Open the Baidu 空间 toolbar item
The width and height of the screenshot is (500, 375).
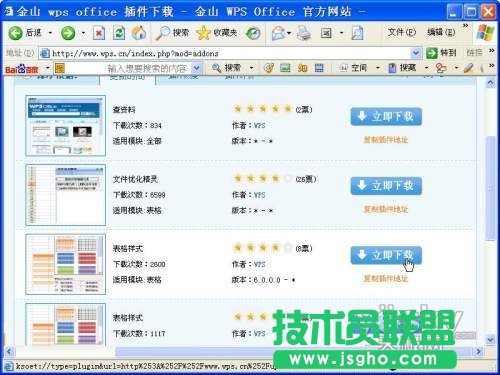[353, 68]
